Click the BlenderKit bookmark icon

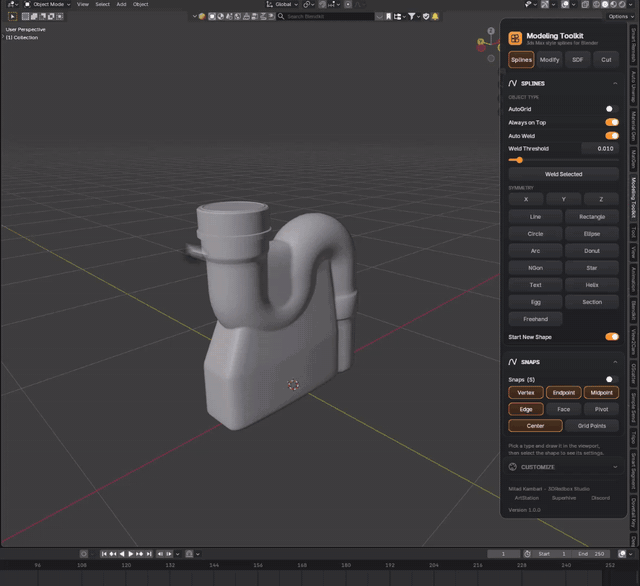389,16
